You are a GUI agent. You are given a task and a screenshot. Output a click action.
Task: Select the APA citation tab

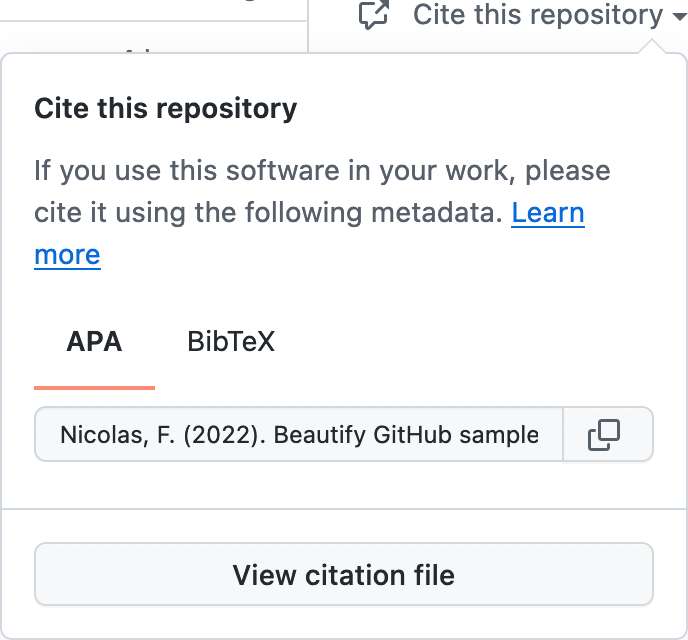coord(94,342)
